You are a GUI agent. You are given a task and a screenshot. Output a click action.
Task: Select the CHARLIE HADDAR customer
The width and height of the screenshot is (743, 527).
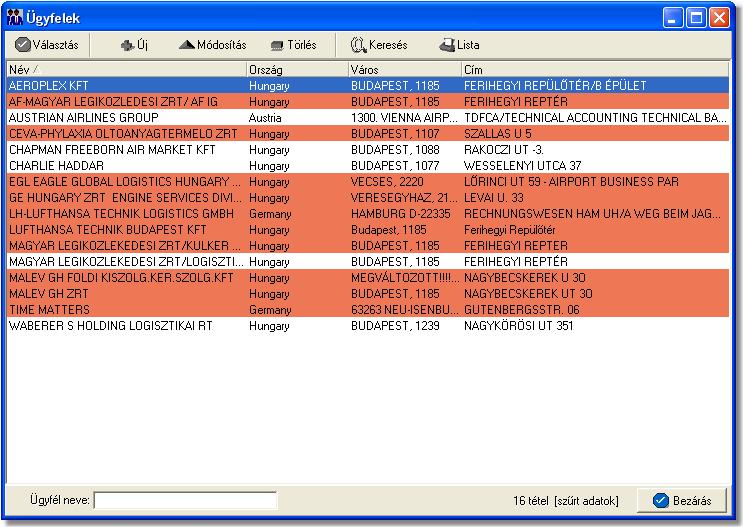[368, 166]
